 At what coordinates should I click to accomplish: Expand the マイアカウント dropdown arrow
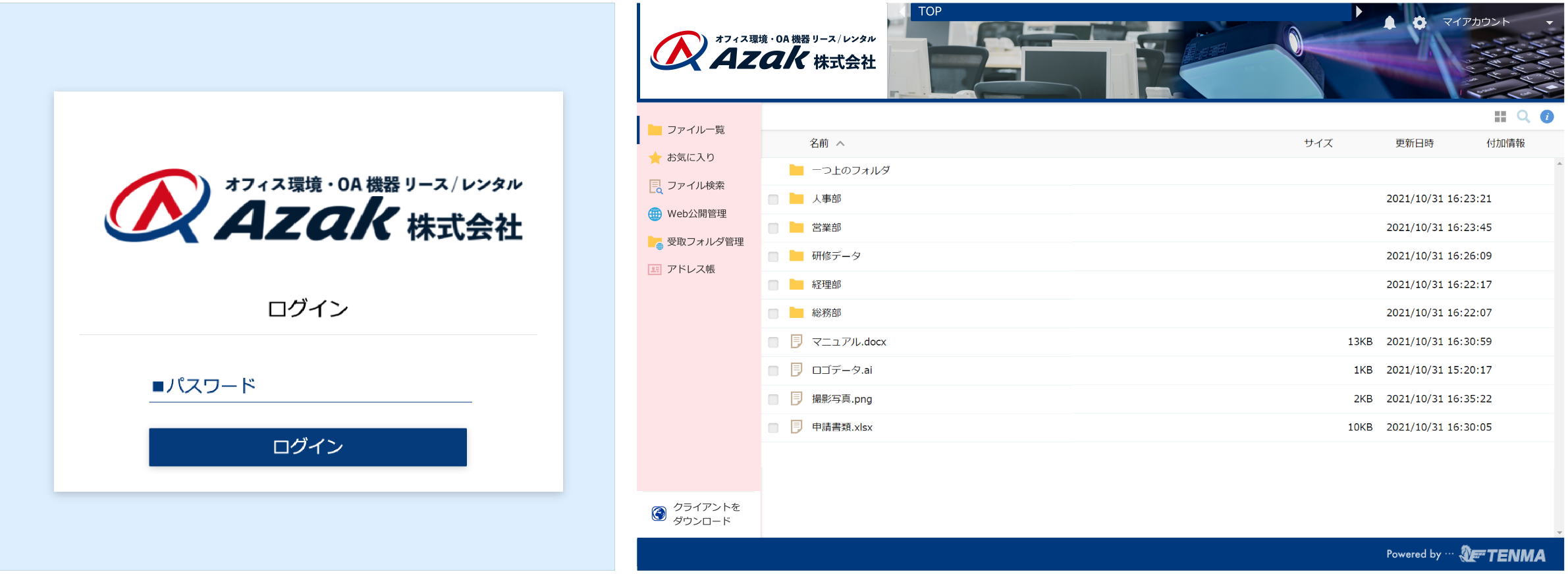[x=1550, y=23]
